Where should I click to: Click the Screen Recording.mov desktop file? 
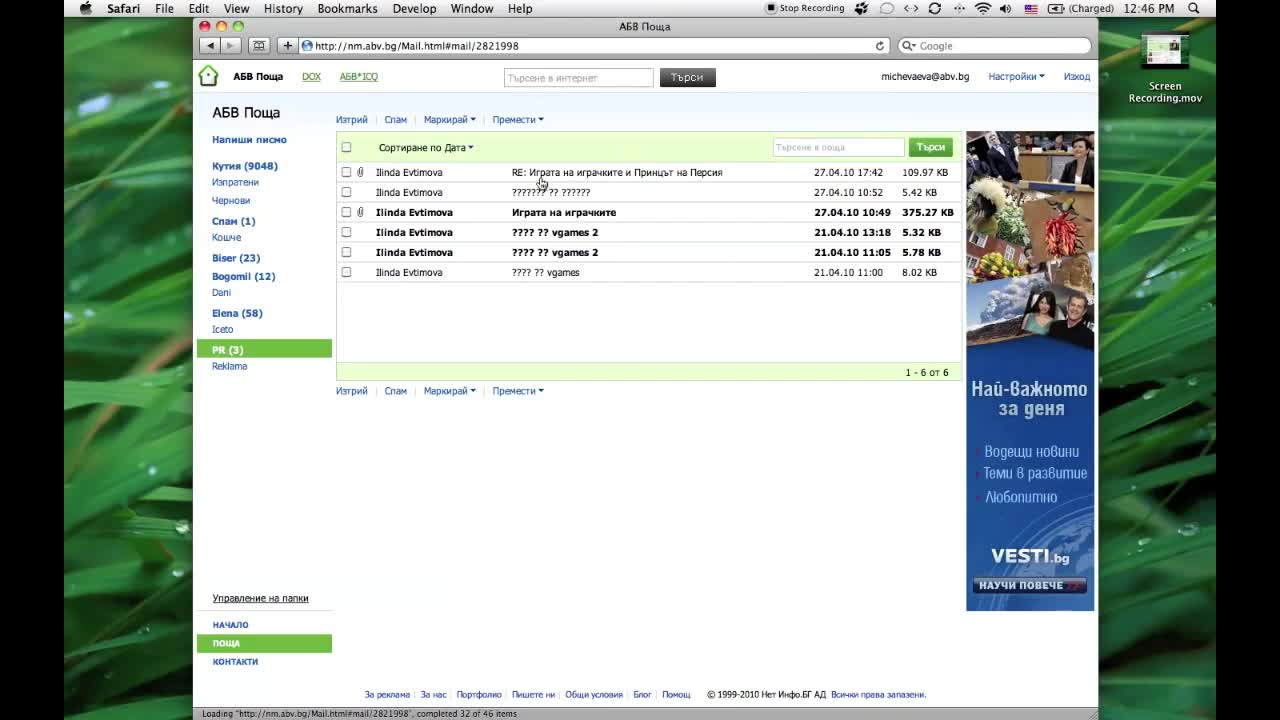pos(1165,69)
